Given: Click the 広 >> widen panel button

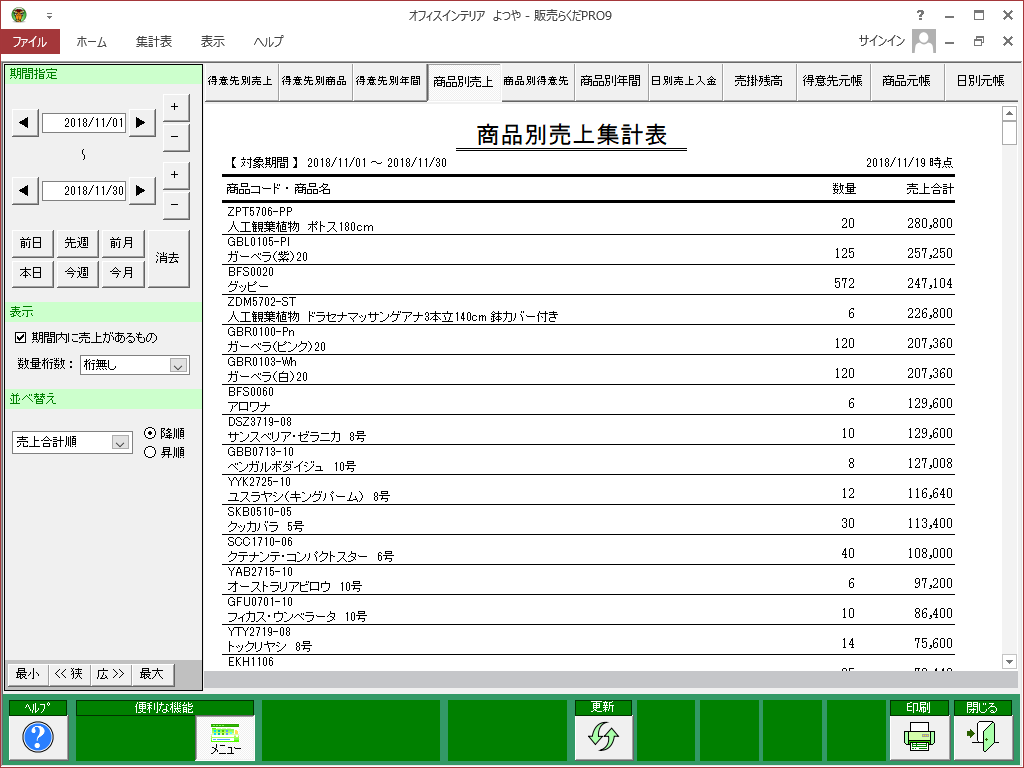Looking at the screenshot, I should [x=110, y=674].
